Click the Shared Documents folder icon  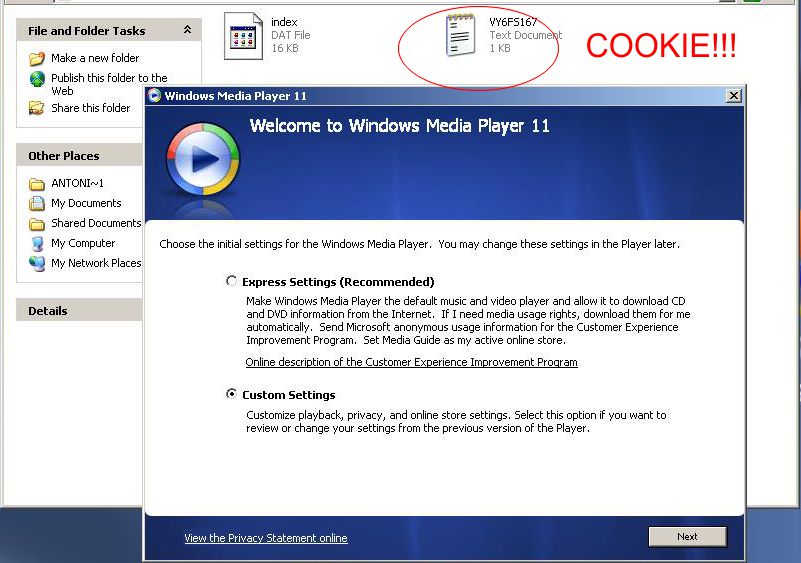(37, 224)
